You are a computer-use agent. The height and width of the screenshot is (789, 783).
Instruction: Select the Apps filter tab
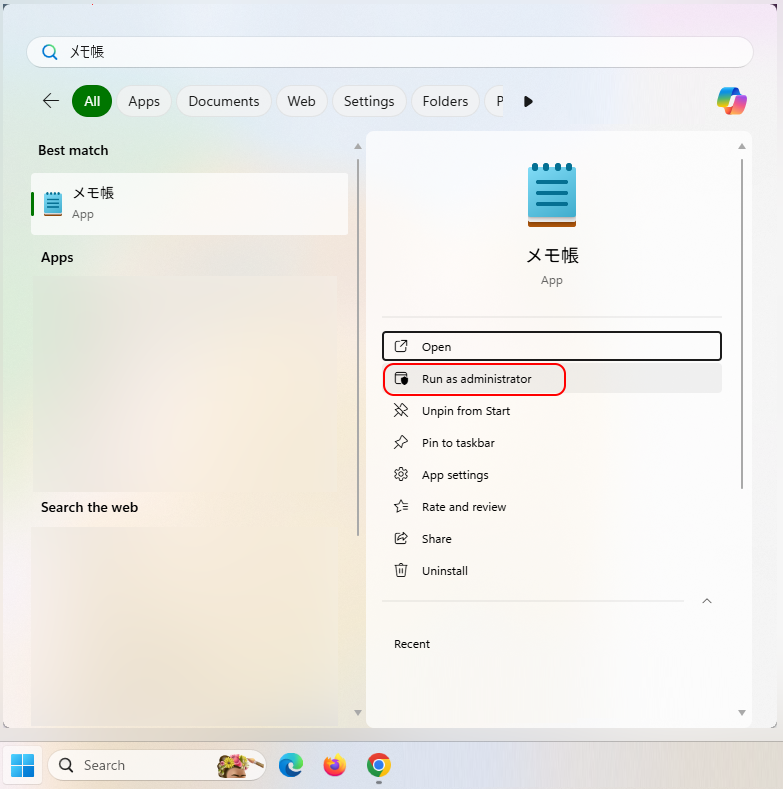click(144, 101)
